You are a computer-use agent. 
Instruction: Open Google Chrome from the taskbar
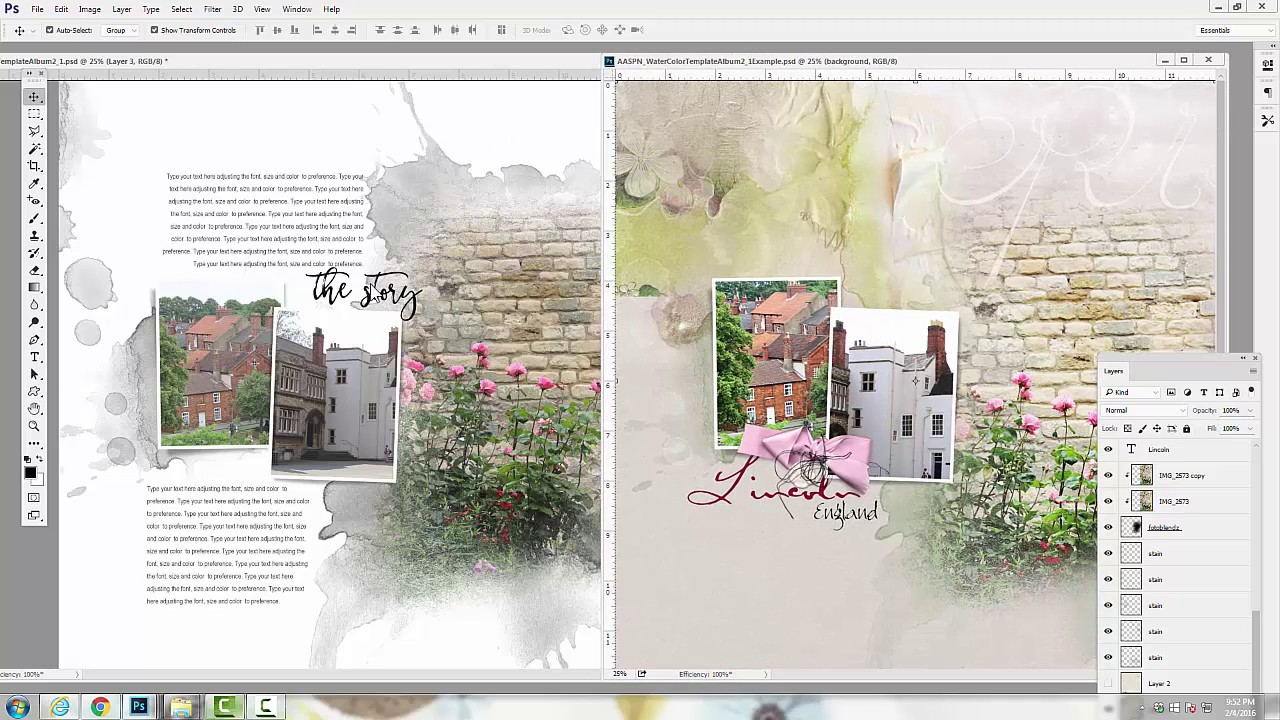pyautogui.click(x=100, y=707)
